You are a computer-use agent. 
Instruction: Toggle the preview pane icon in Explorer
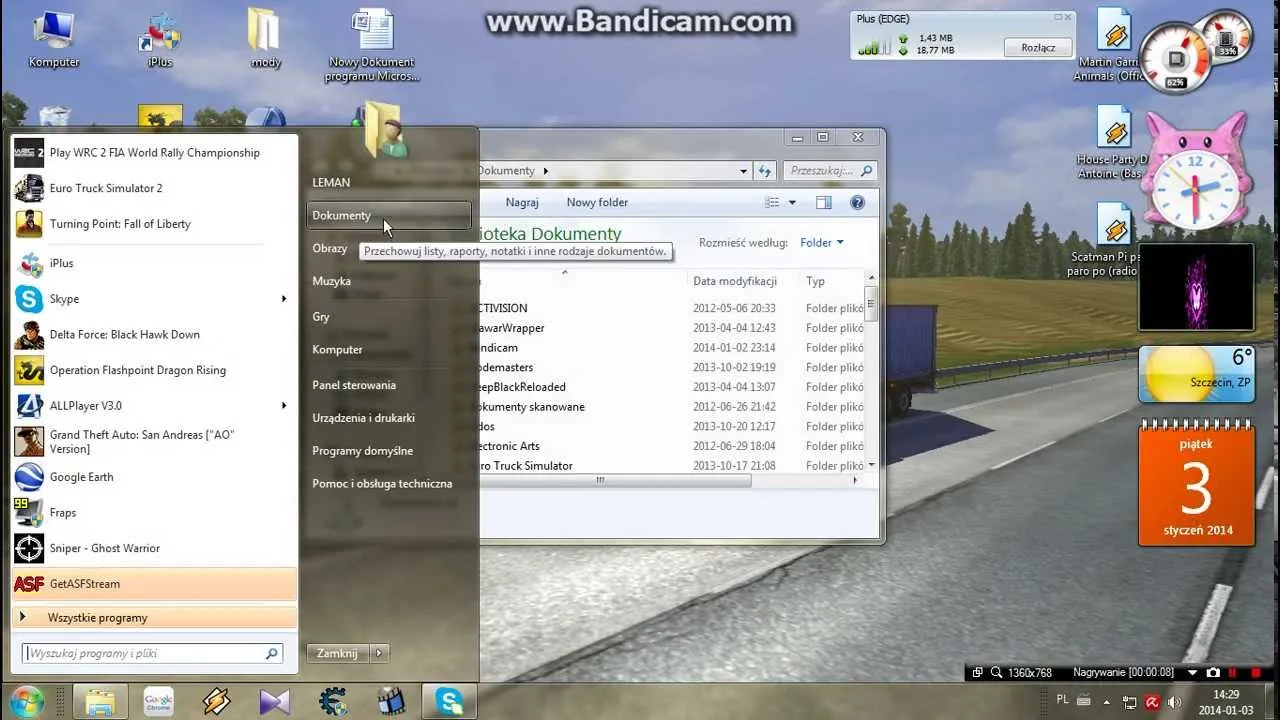pyautogui.click(x=823, y=202)
